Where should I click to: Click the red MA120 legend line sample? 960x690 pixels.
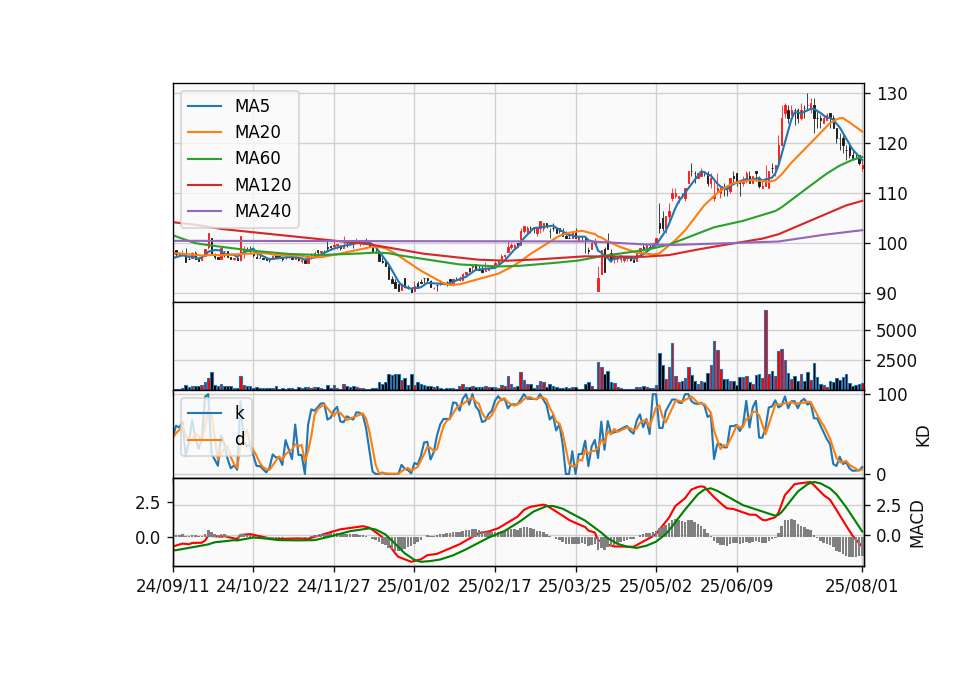coord(204,185)
